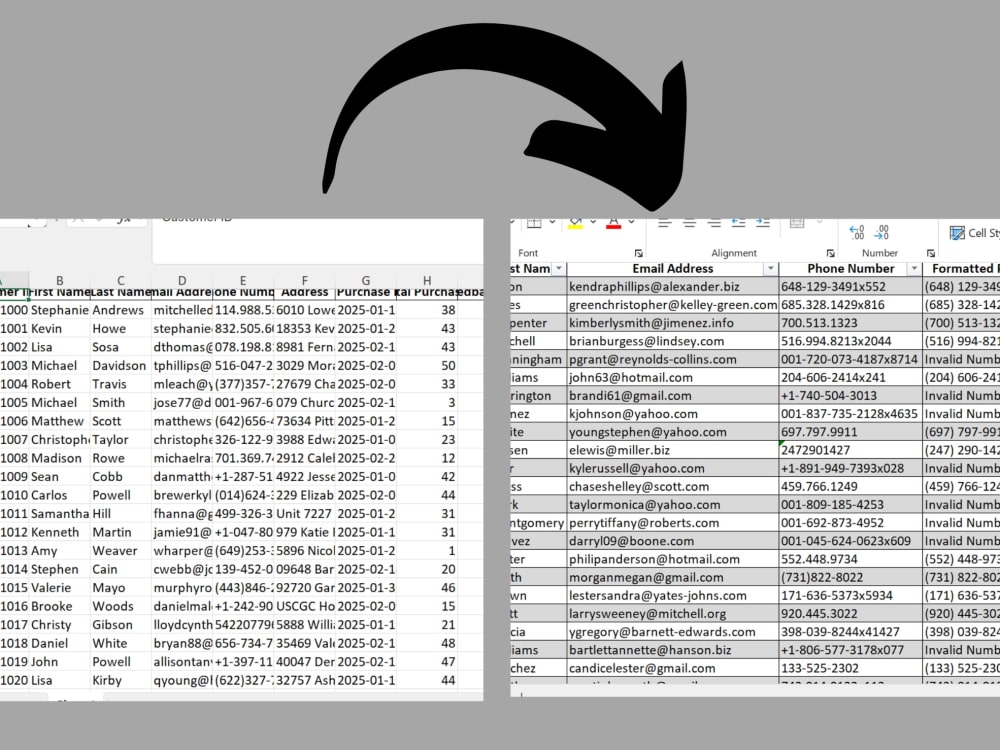Viewport: 1000px width, 750px height.
Task: Click the Email Address header cell
Action: pyautogui.click(x=672, y=268)
